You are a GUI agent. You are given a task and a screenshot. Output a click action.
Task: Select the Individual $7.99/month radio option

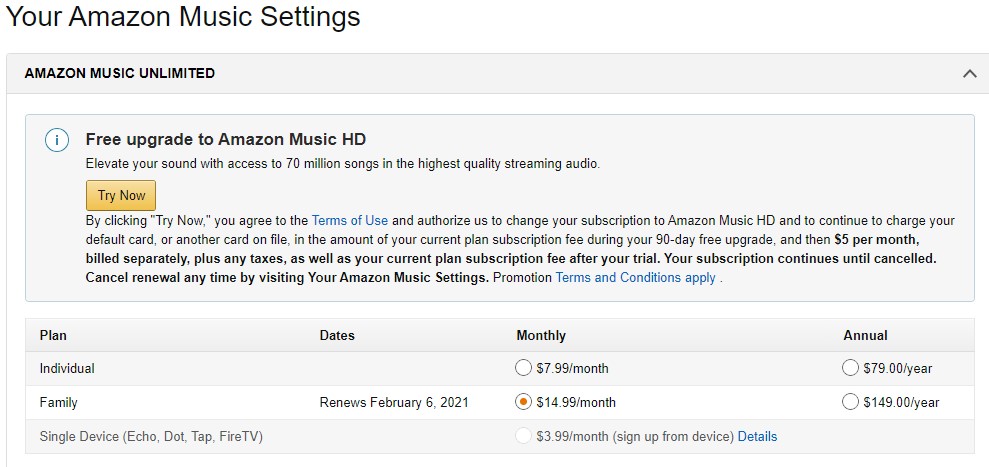pos(524,368)
